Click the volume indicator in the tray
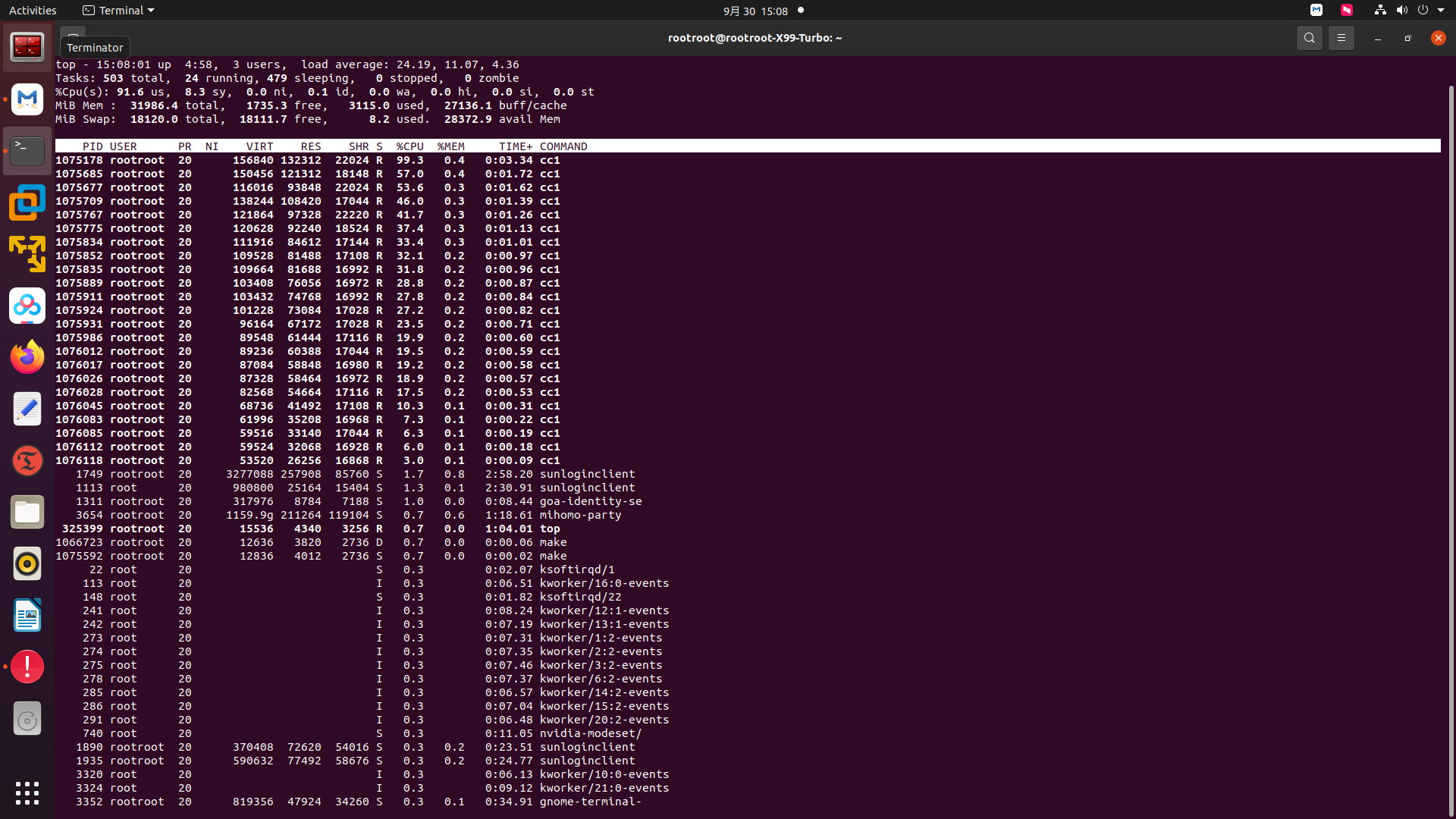This screenshot has height=819, width=1456. tap(1401, 11)
